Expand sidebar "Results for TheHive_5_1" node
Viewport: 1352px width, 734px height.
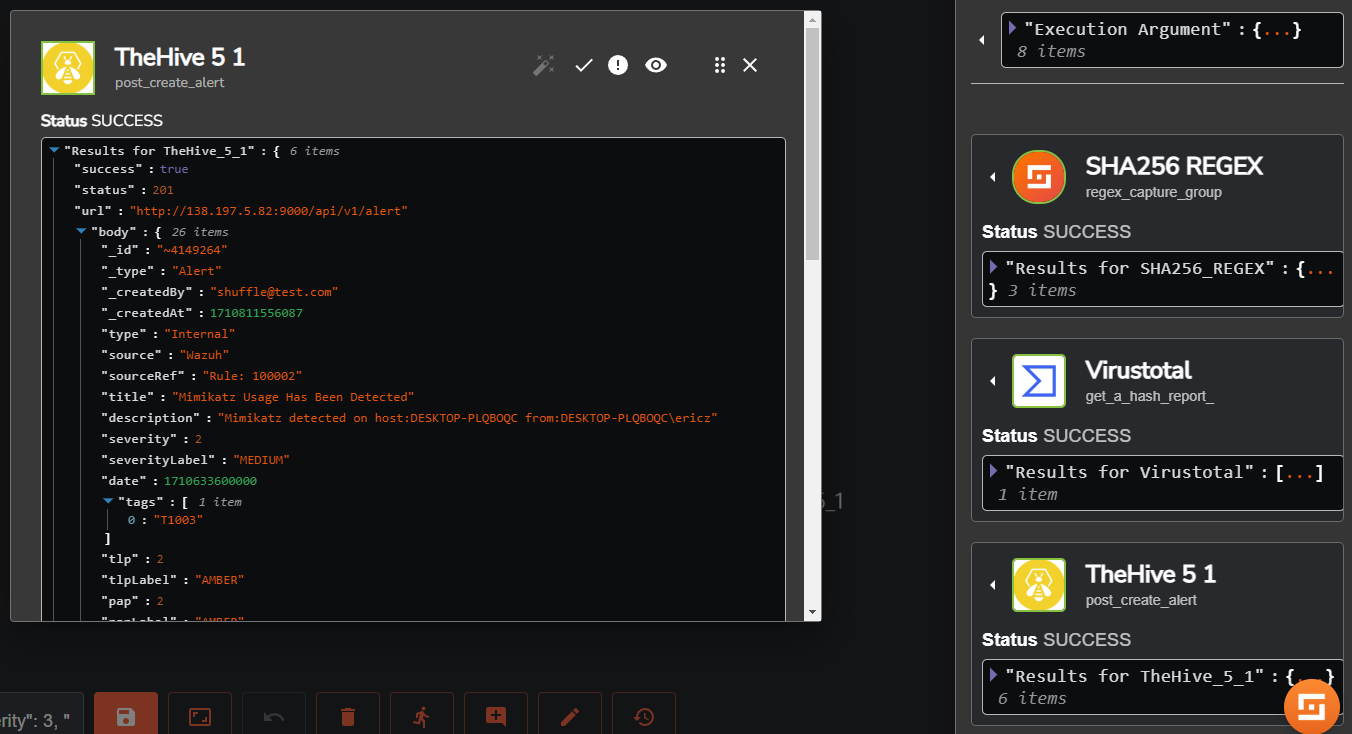(x=993, y=674)
